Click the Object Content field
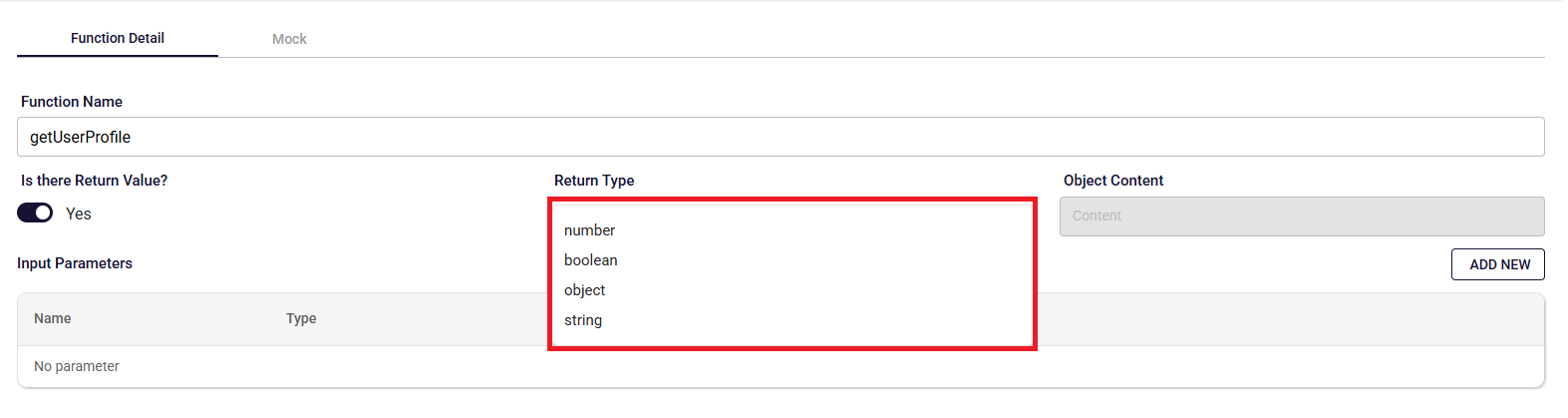Viewport: 1568px width, 418px height. pyautogui.click(x=1302, y=216)
